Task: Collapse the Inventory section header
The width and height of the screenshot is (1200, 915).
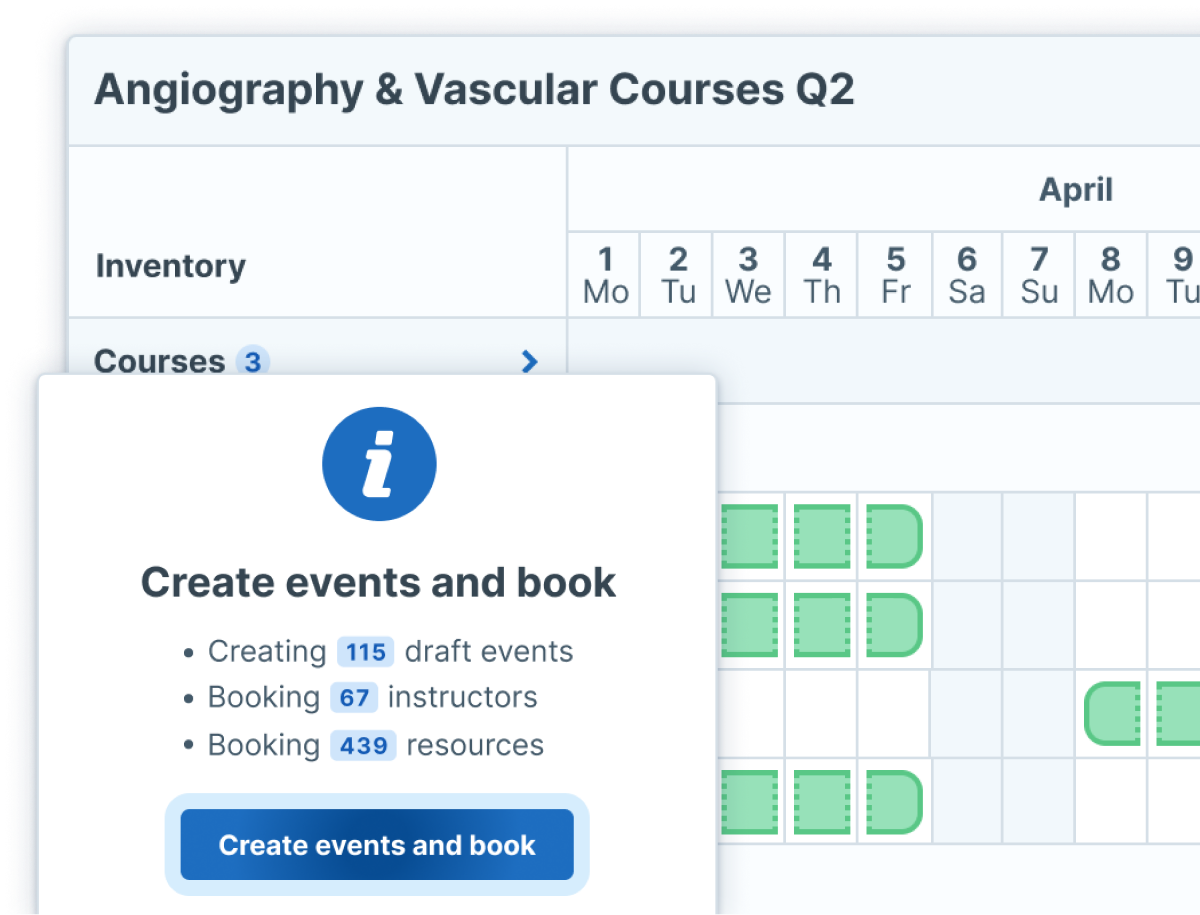Action: (x=170, y=265)
